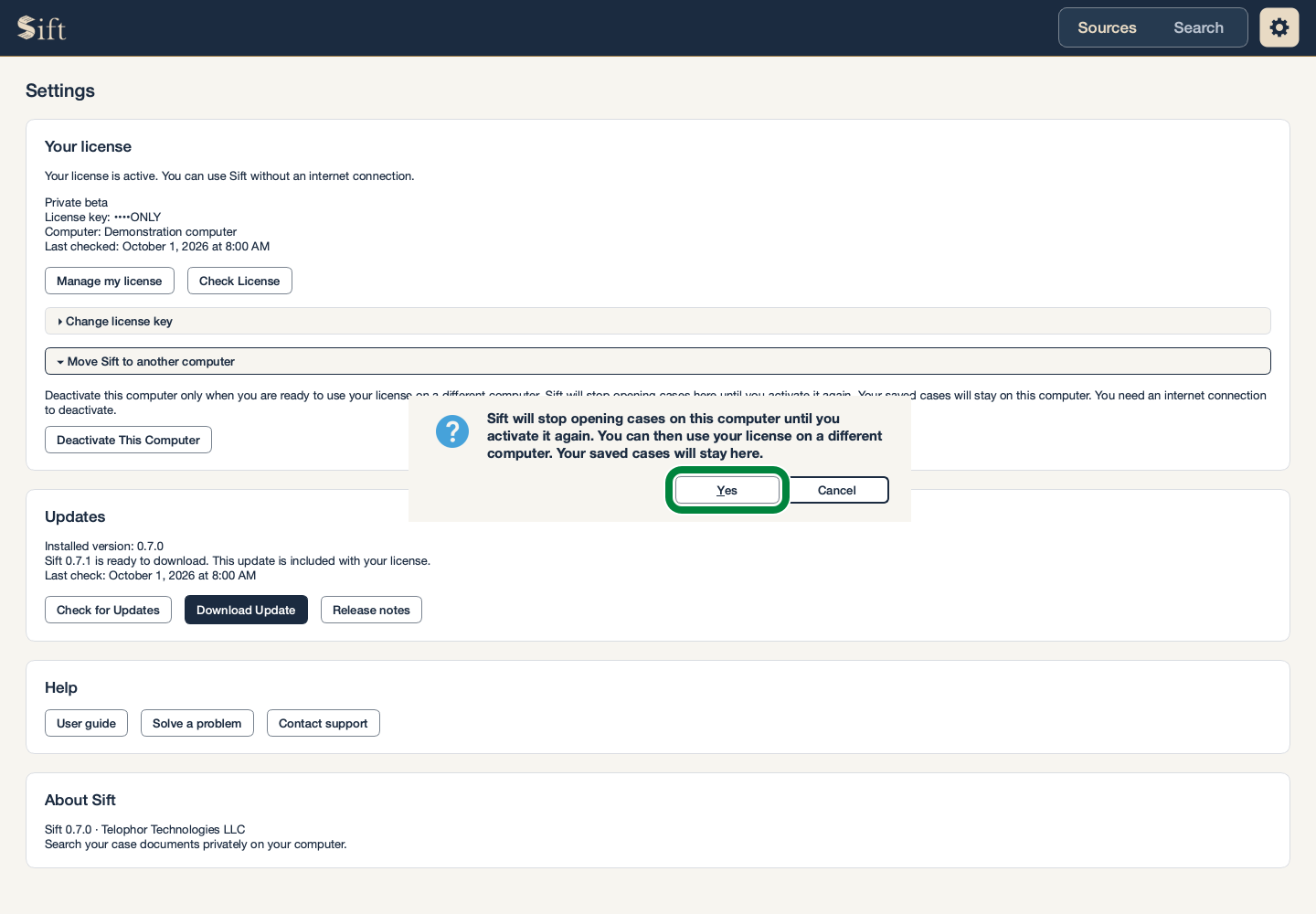This screenshot has height=914, width=1316.
Task: Click Solve a problem
Action: click(197, 723)
